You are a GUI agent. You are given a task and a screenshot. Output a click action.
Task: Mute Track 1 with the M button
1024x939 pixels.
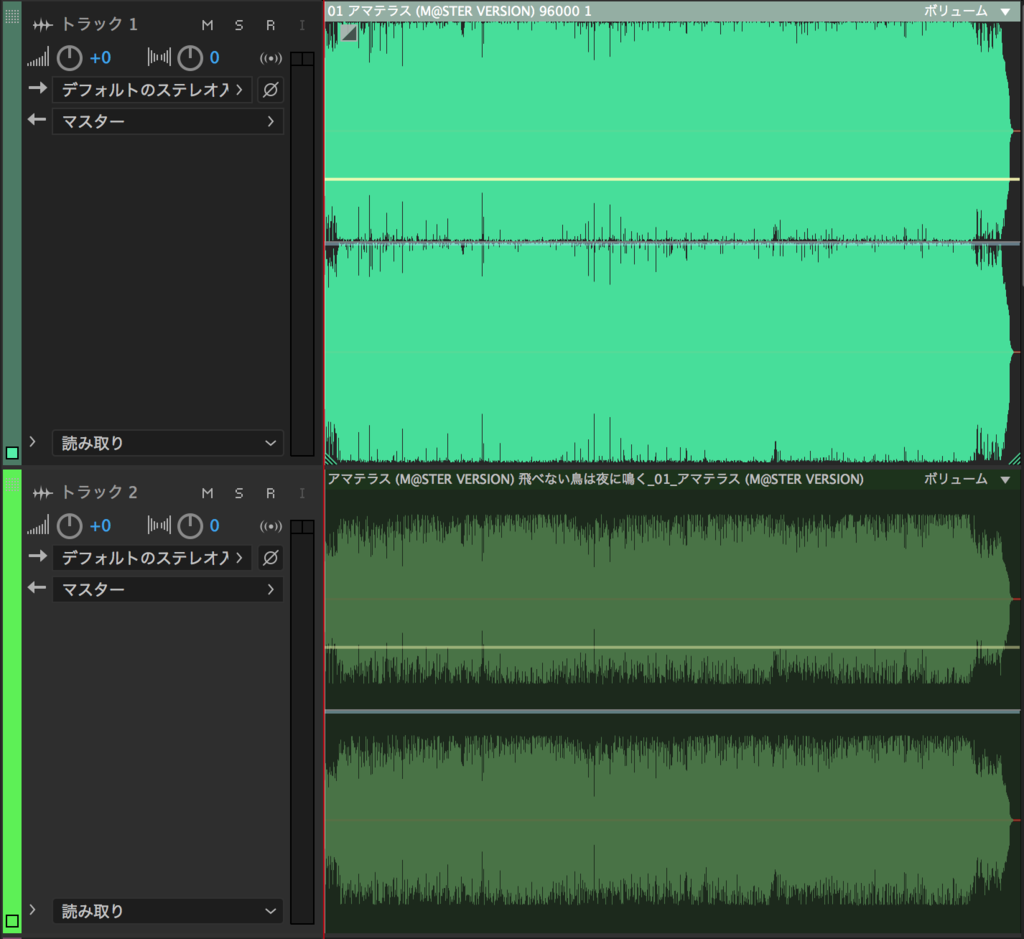click(x=207, y=25)
